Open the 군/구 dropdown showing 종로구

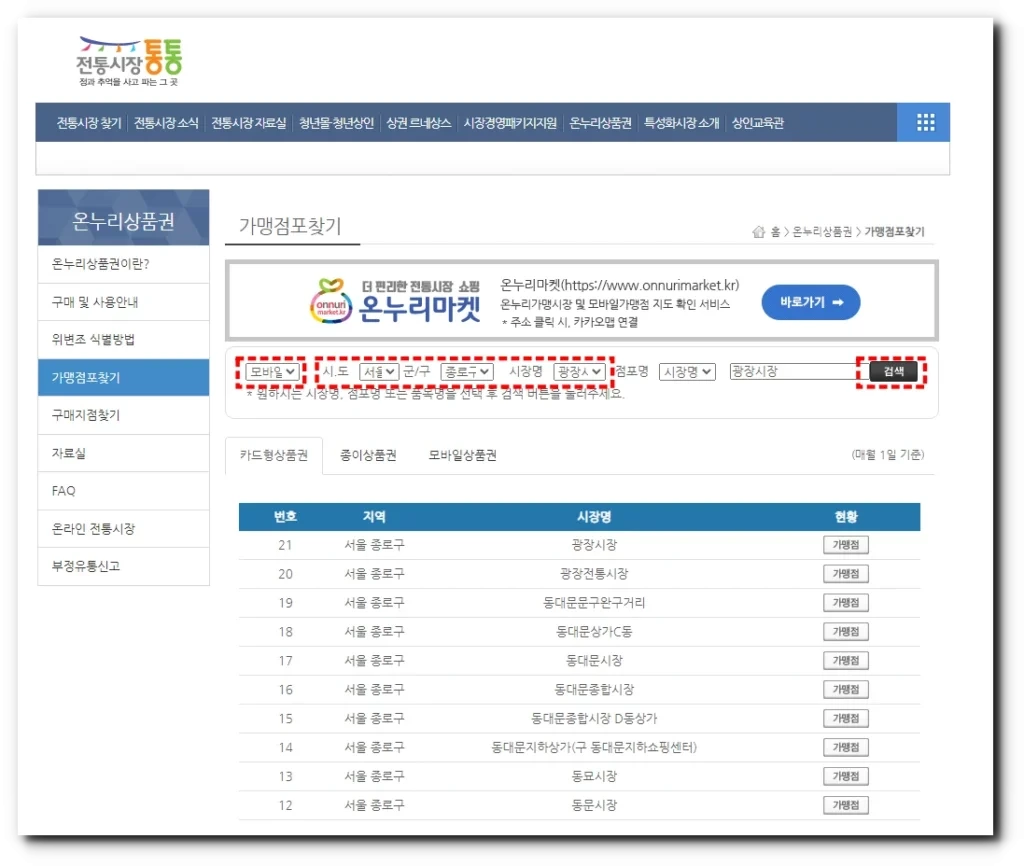465,371
